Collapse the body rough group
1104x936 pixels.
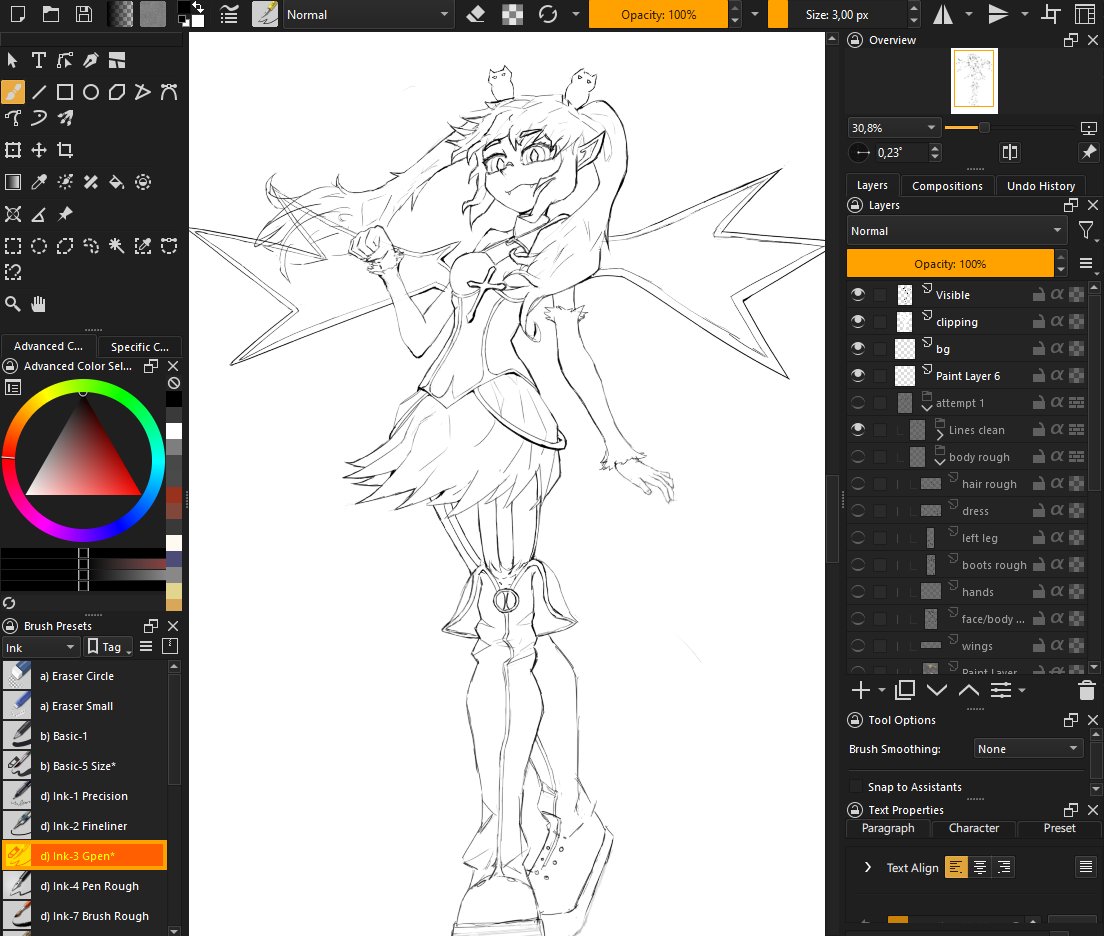click(940, 462)
